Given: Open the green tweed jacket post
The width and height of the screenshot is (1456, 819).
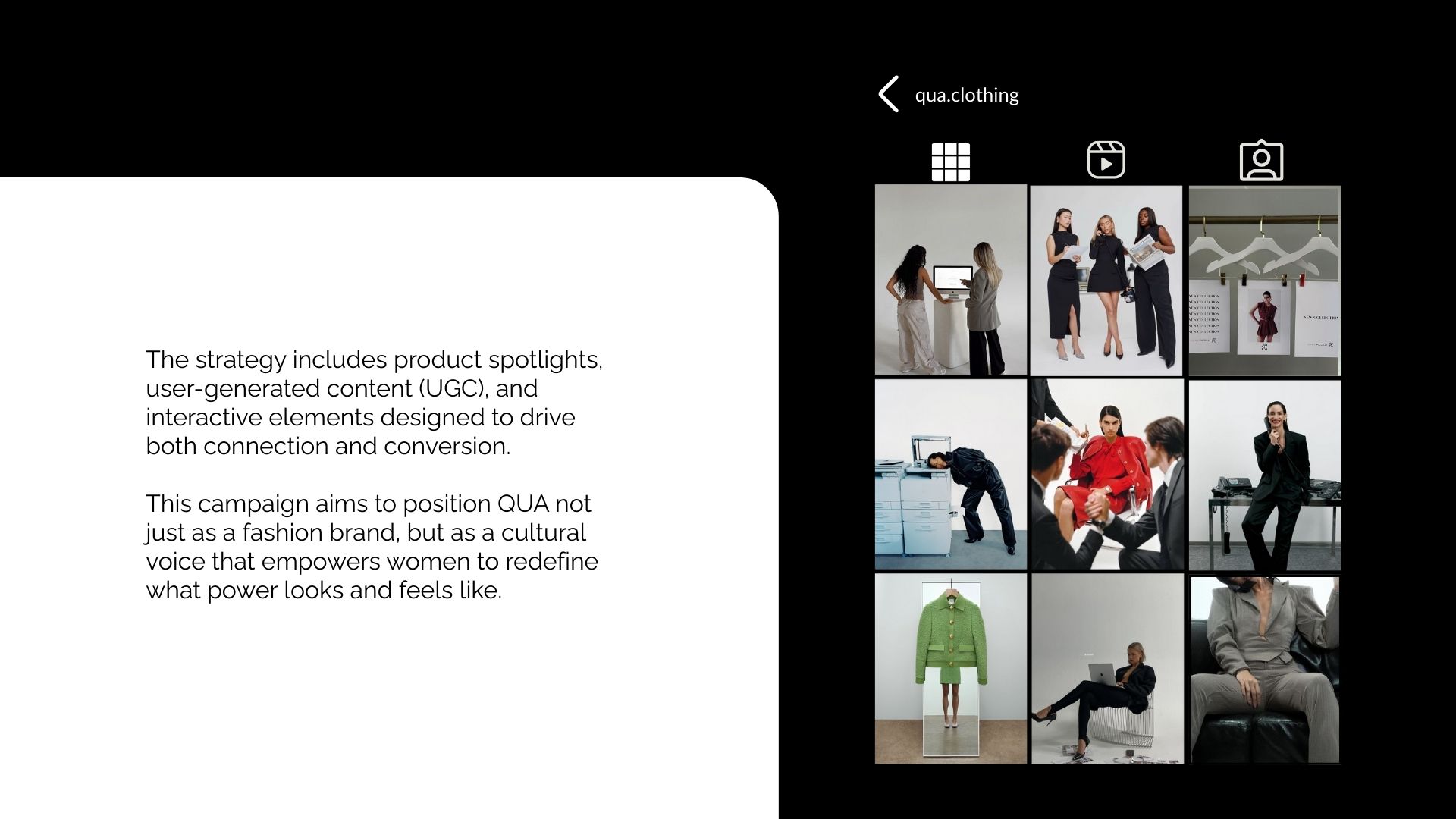Looking at the screenshot, I should click(951, 669).
